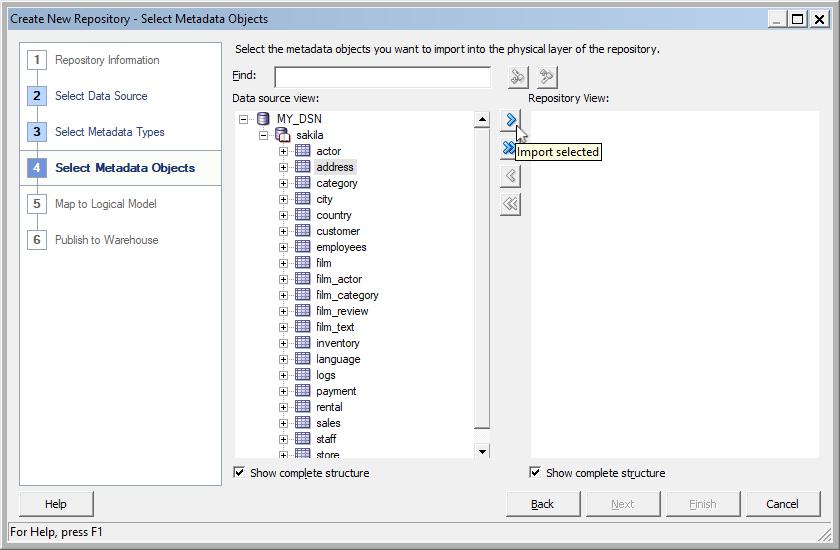Click the Import selected arrow button
The image size is (840, 550).
pyautogui.click(x=511, y=120)
